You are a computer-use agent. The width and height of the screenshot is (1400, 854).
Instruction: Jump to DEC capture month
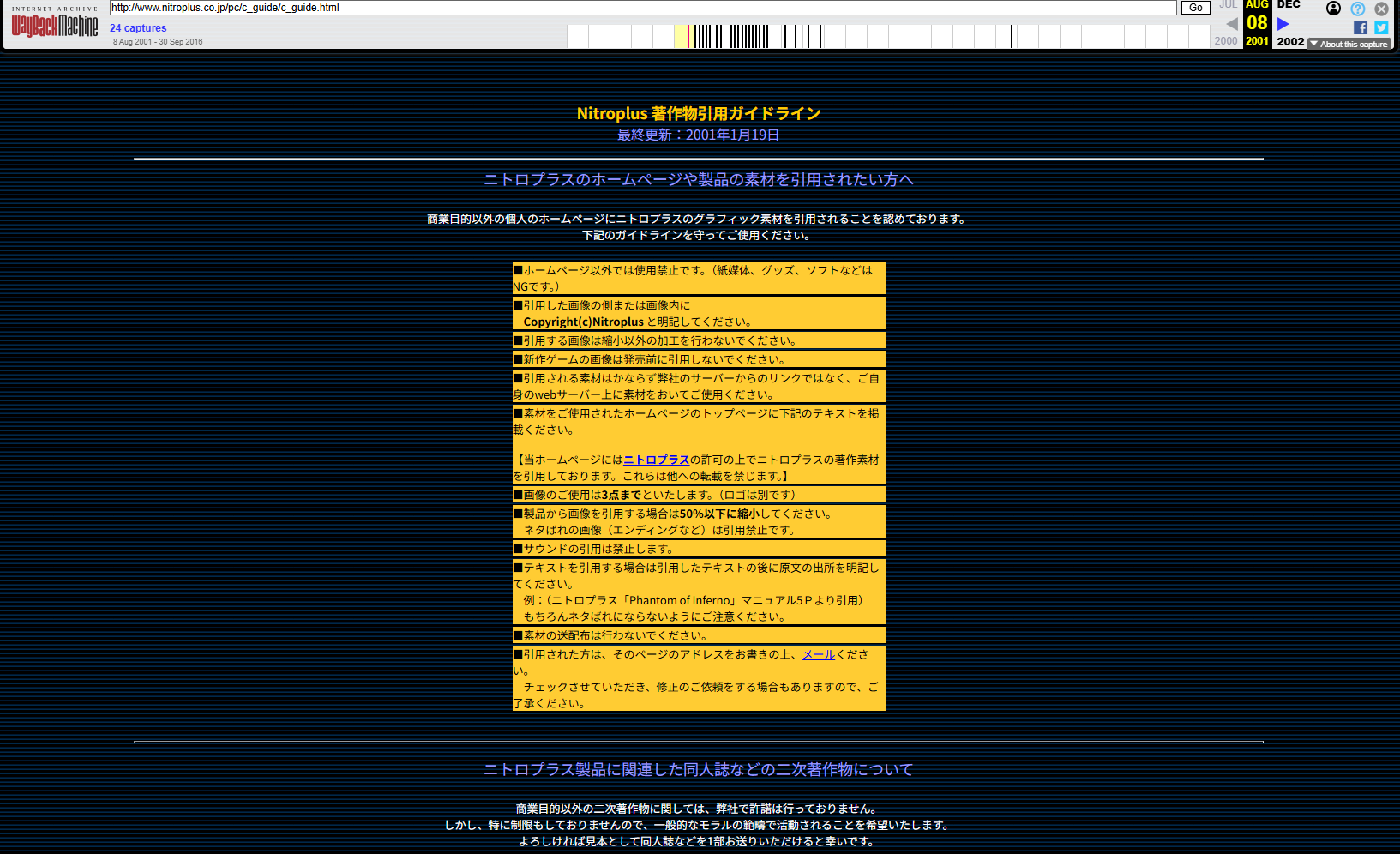click(x=1289, y=4)
